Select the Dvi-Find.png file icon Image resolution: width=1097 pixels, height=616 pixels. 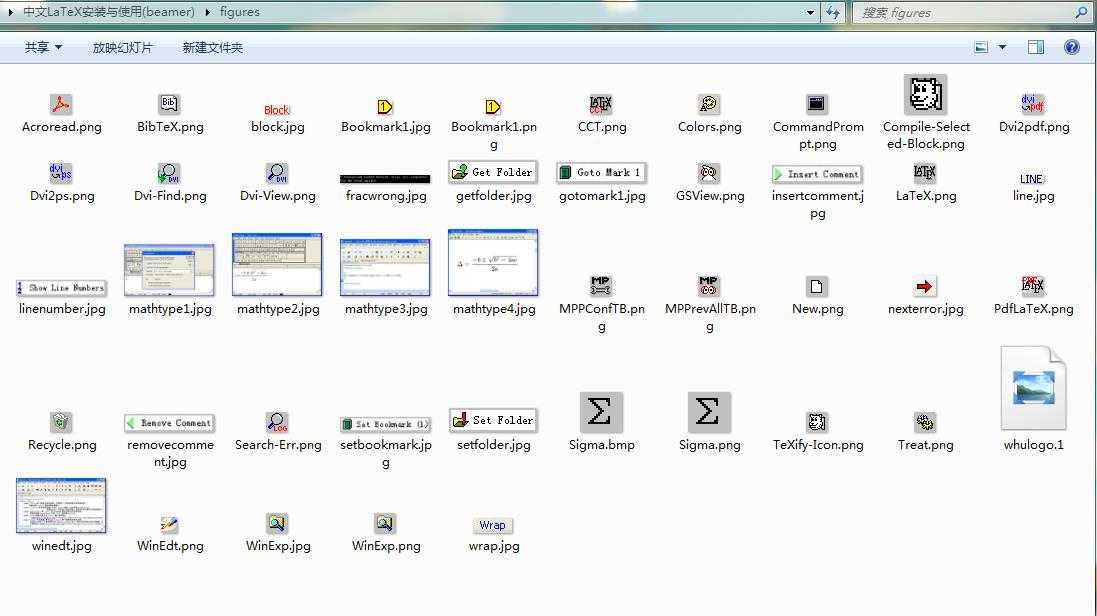(169, 174)
